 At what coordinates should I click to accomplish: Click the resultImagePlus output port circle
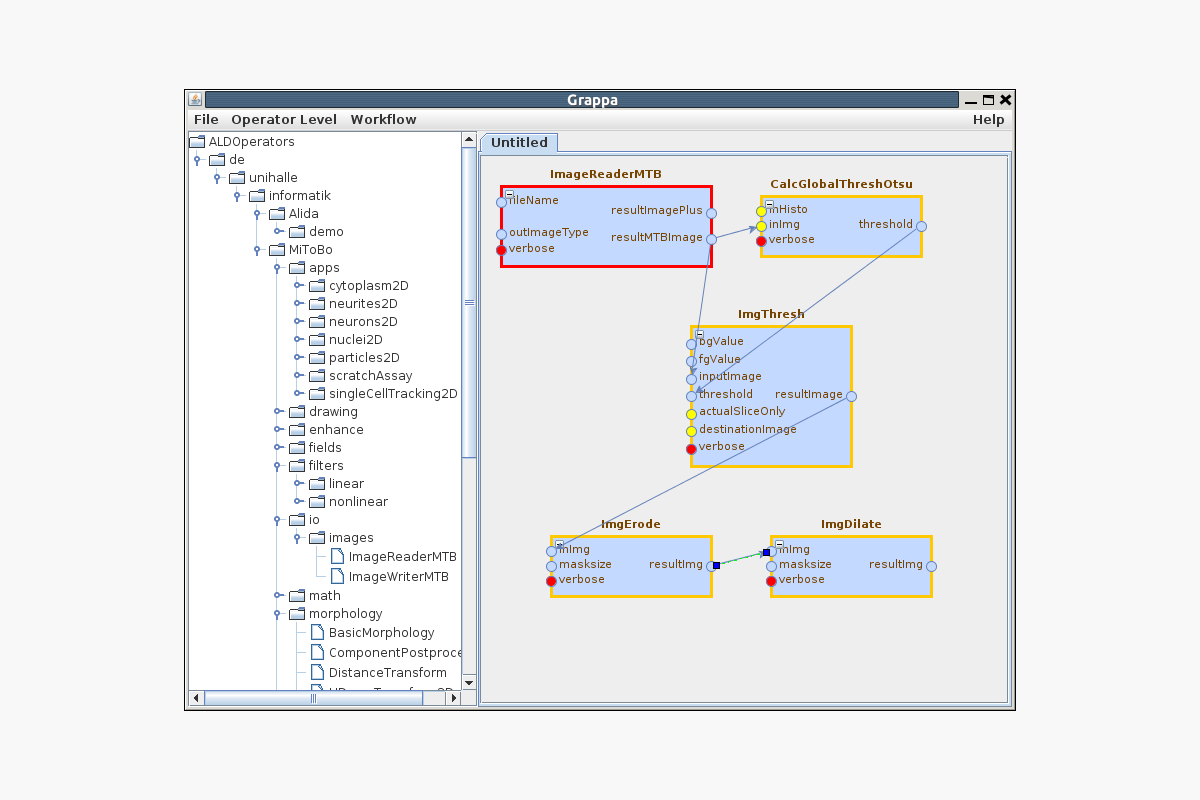point(711,213)
